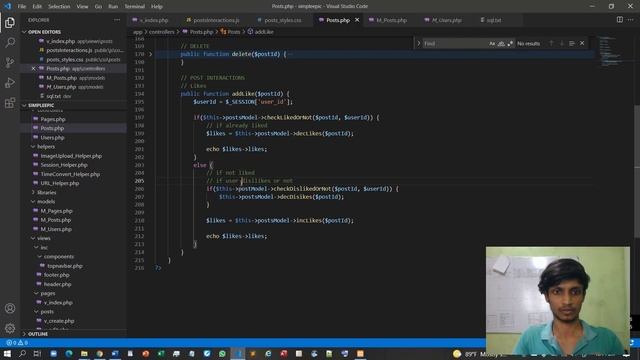This screenshot has width=640, height=360.
Task: Open the Explorer view in activity bar
Action: [10, 22]
